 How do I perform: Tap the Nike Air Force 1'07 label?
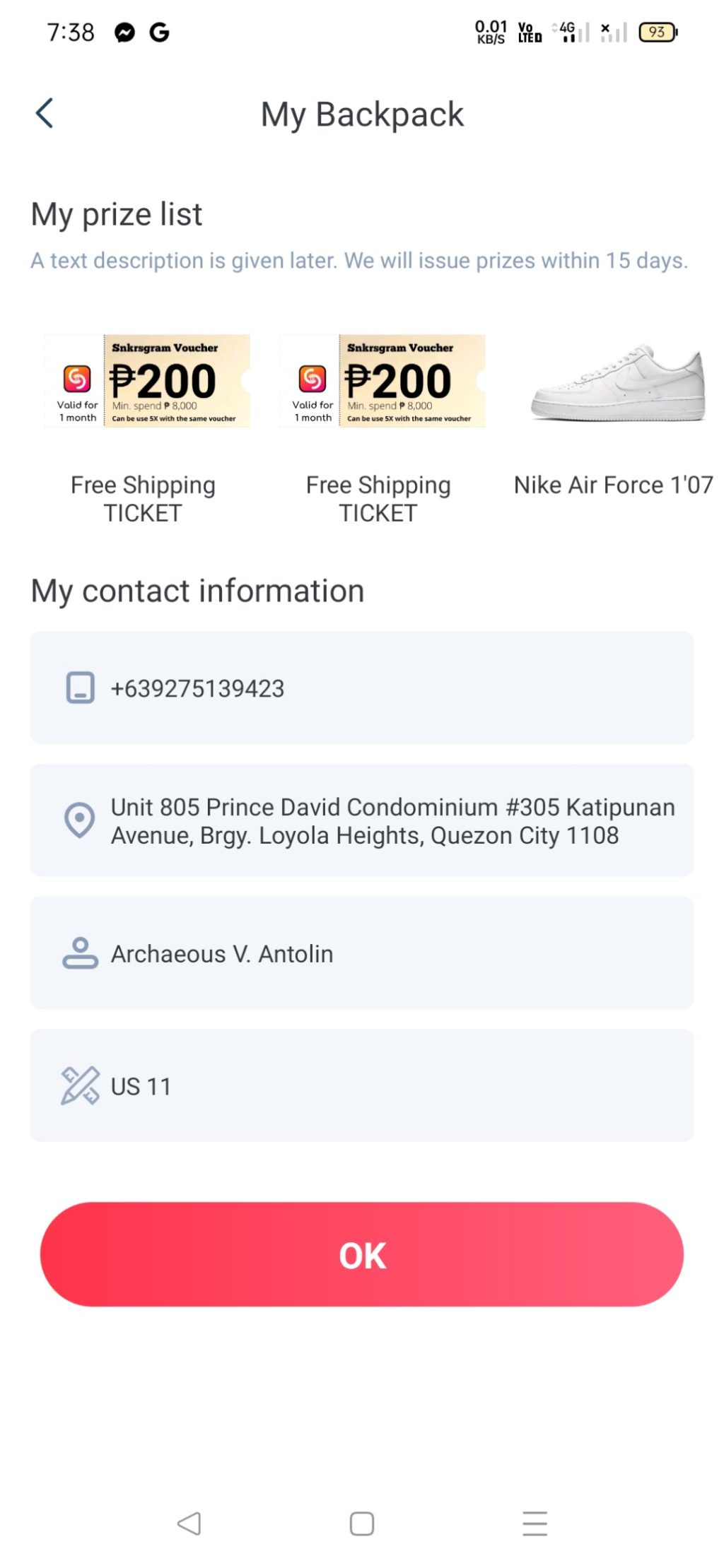[x=613, y=485]
